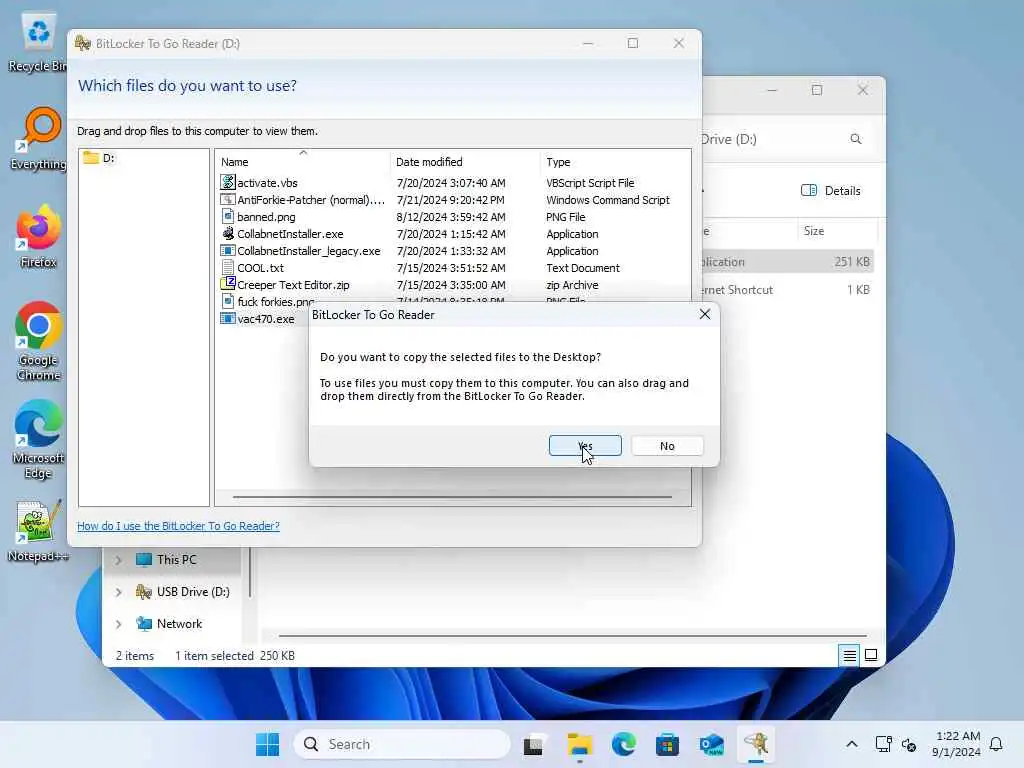1024x768 pixels.
Task: Select the vac470.exe file icon
Action: click(x=228, y=318)
